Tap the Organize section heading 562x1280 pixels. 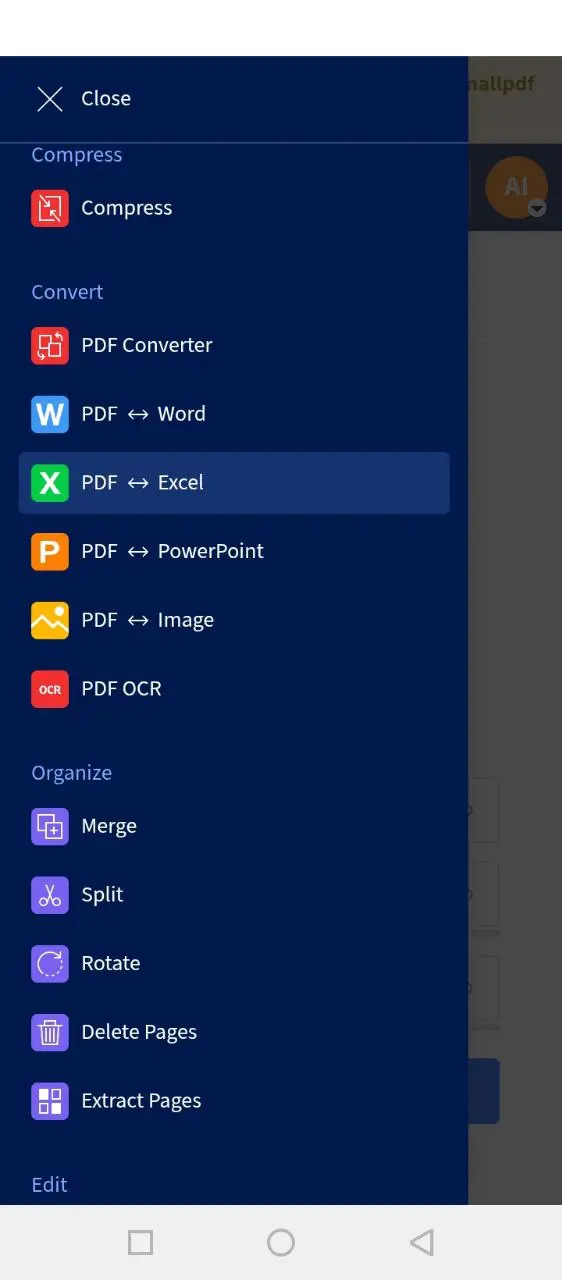pyautogui.click(x=72, y=773)
